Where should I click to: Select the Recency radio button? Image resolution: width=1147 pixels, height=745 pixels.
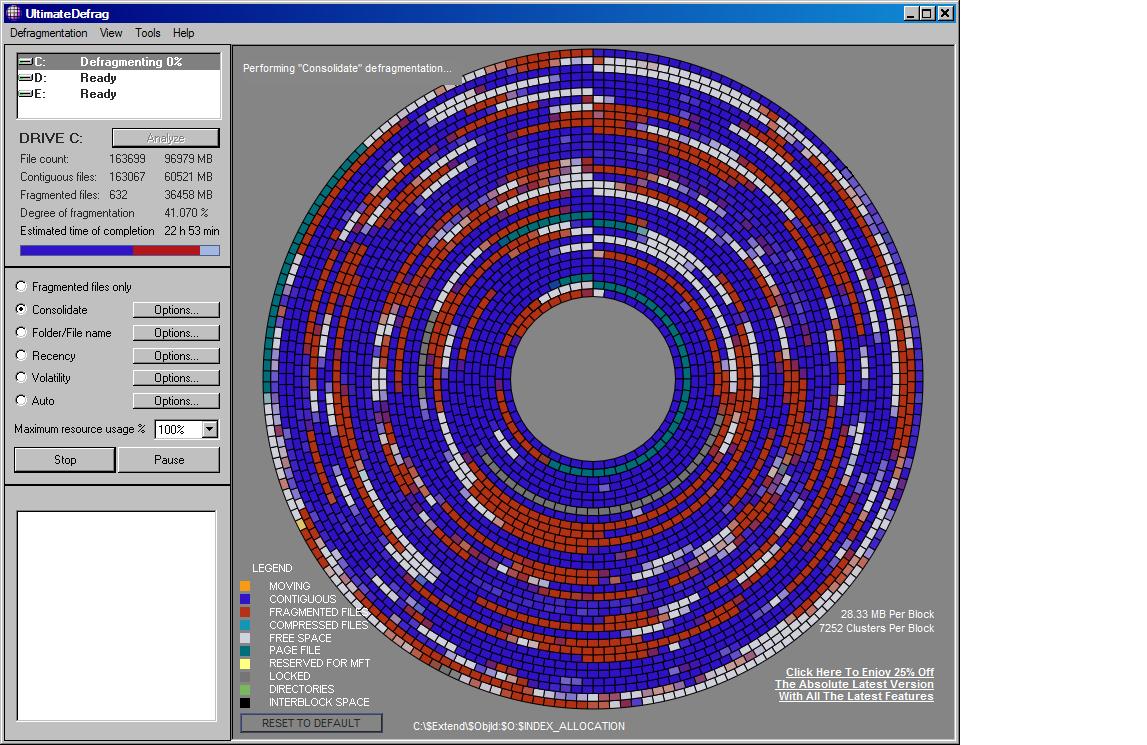tap(21, 355)
